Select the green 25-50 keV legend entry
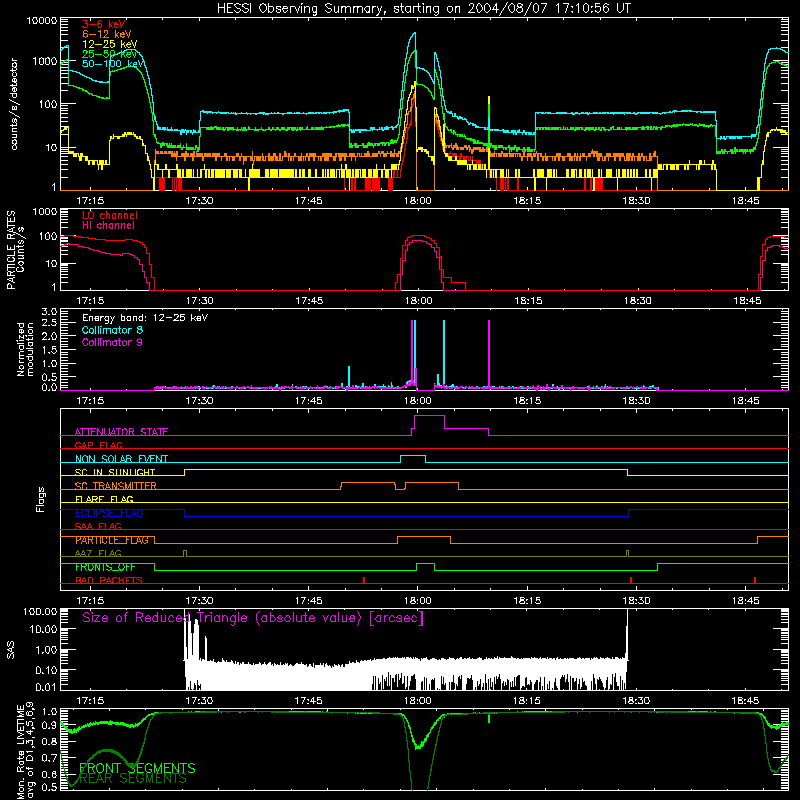 click(109, 54)
